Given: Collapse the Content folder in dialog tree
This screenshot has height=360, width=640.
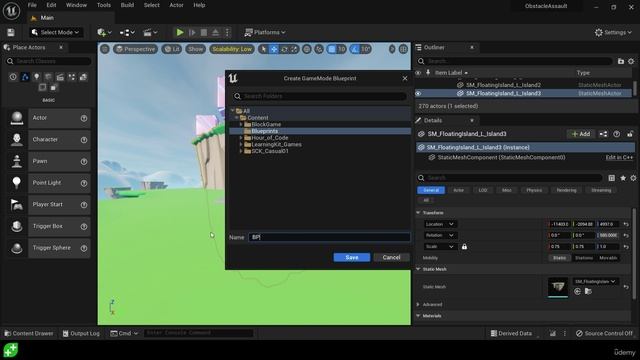Looking at the screenshot, I should click(x=237, y=118).
